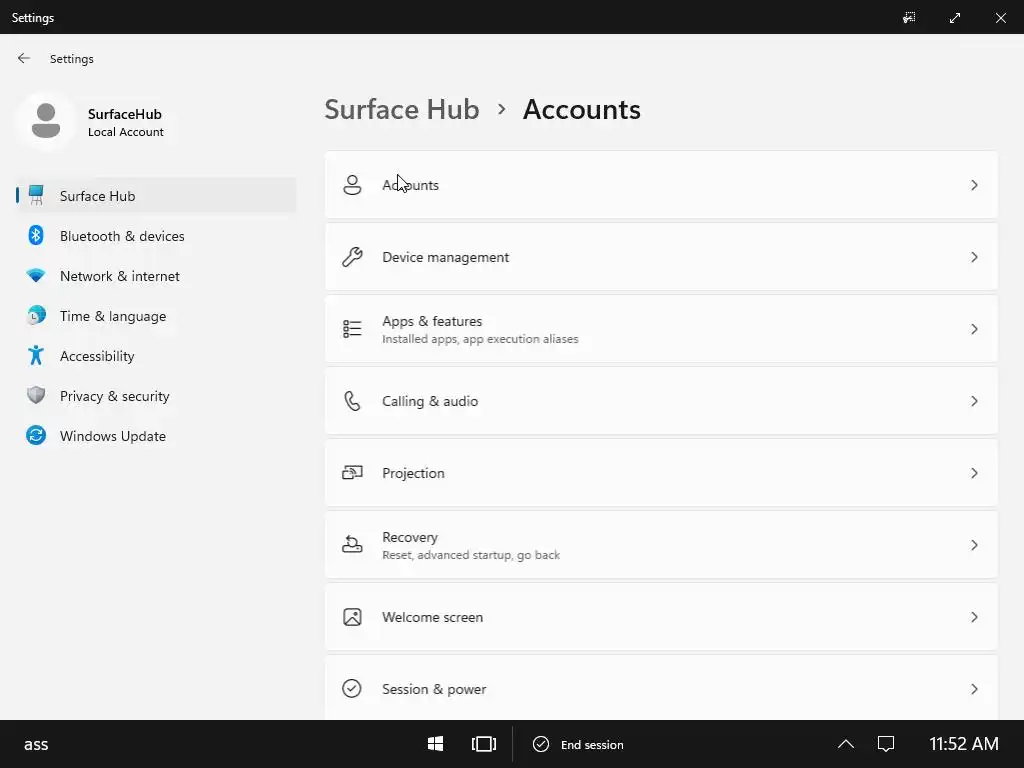Viewport: 1024px width, 768px height.
Task: Select Surface Hub in the sidebar
Action: [x=157, y=195]
